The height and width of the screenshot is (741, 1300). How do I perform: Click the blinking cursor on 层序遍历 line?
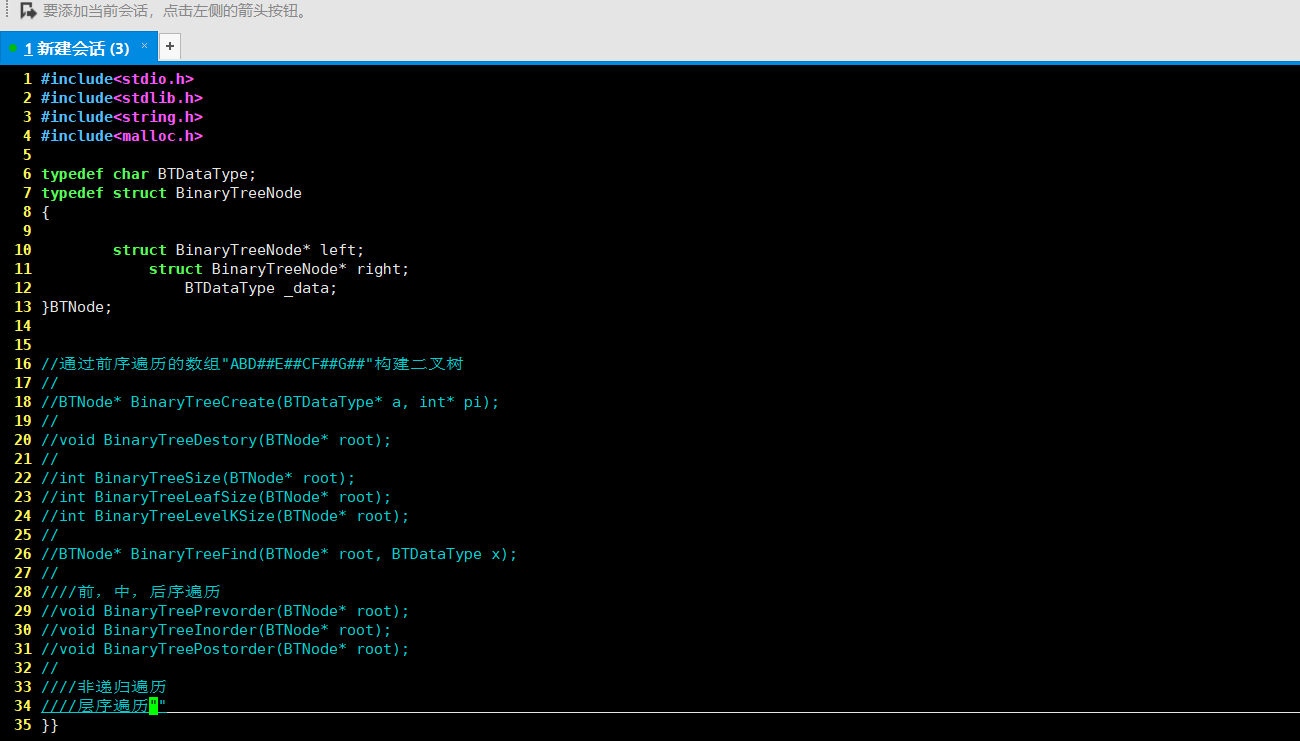(x=153, y=705)
